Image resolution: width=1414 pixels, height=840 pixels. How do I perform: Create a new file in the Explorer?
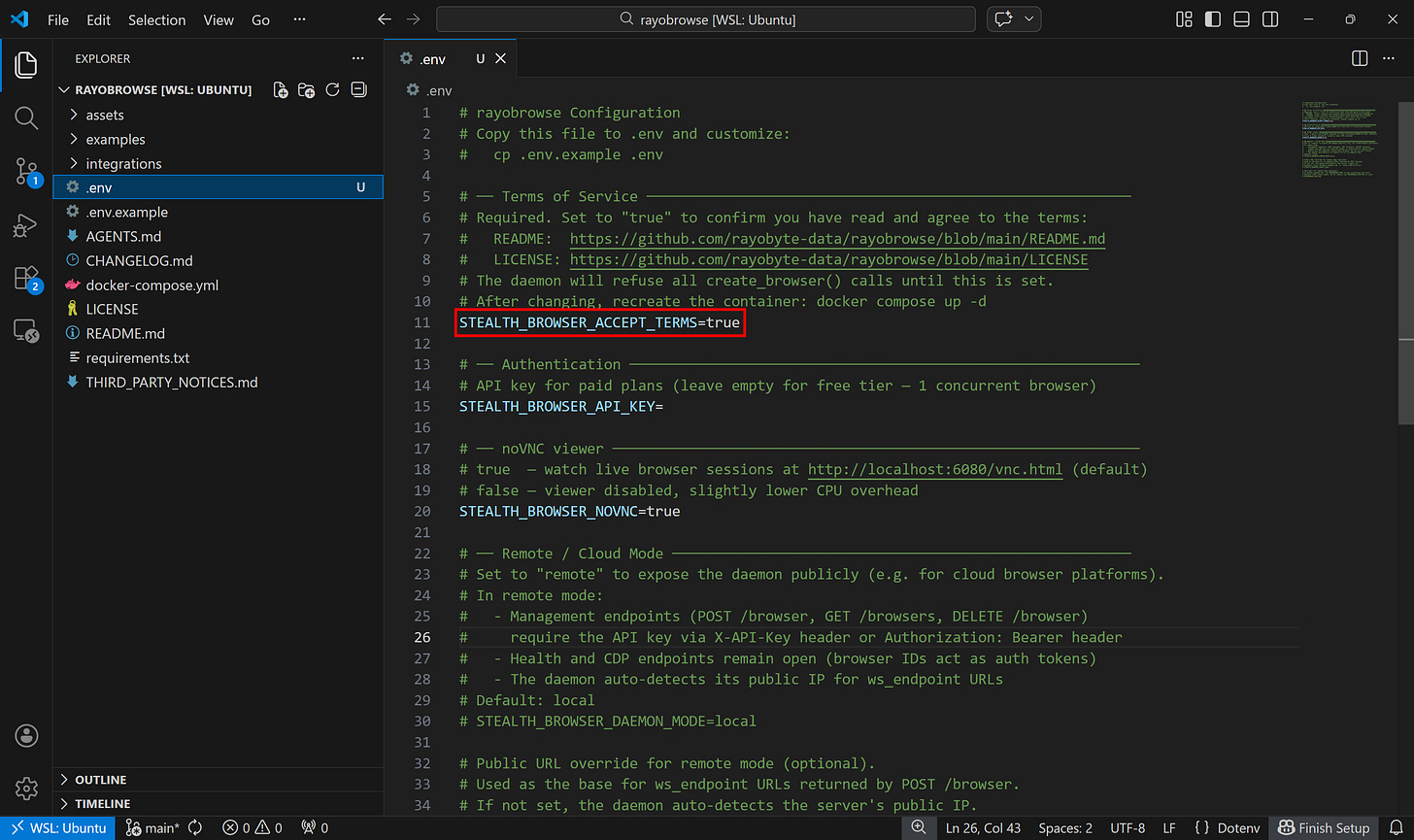[x=280, y=89]
